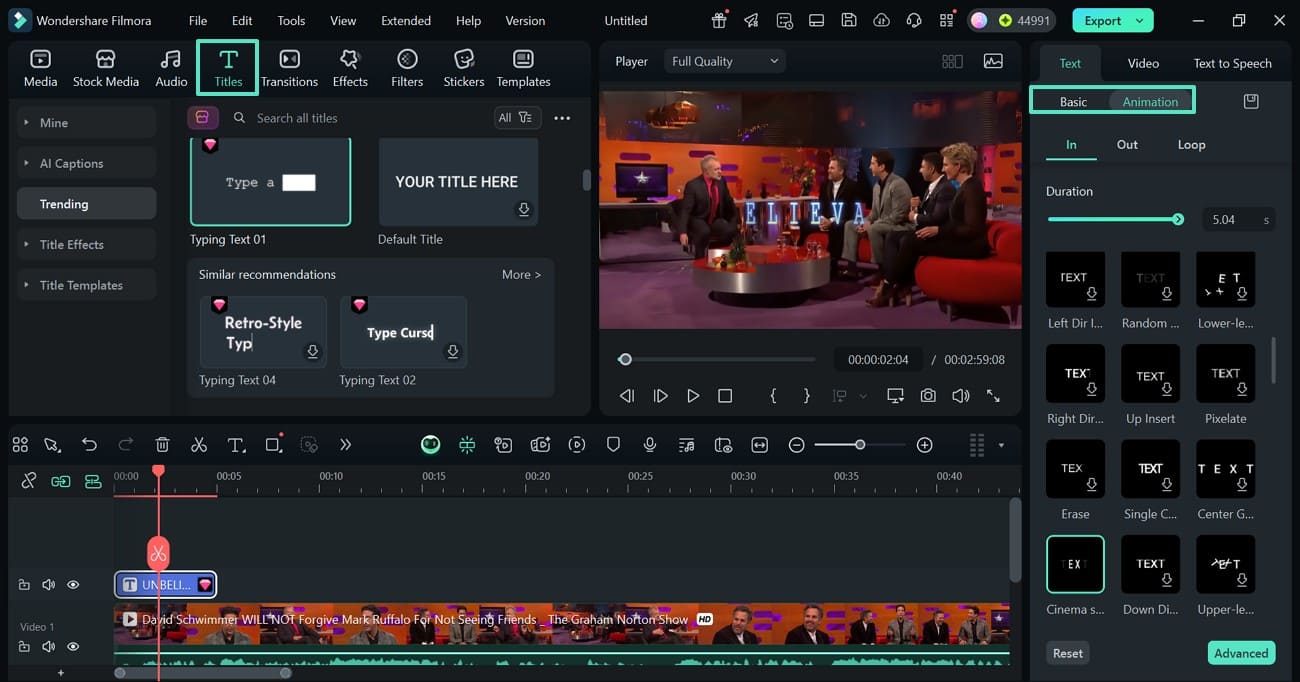
Task: Zoom in the timeline with plus icon
Action: pos(925,445)
